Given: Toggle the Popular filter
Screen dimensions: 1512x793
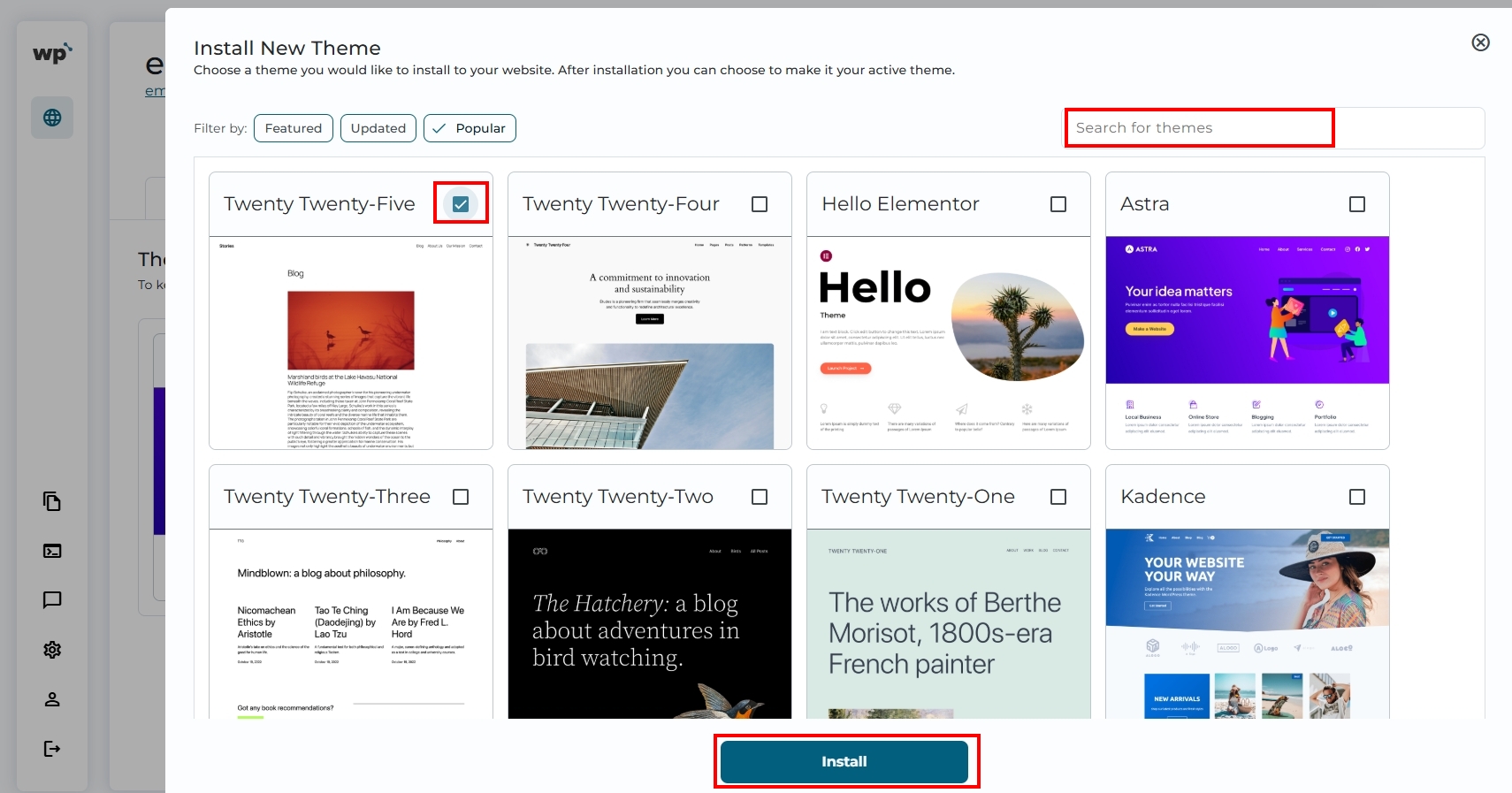Looking at the screenshot, I should tap(470, 128).
